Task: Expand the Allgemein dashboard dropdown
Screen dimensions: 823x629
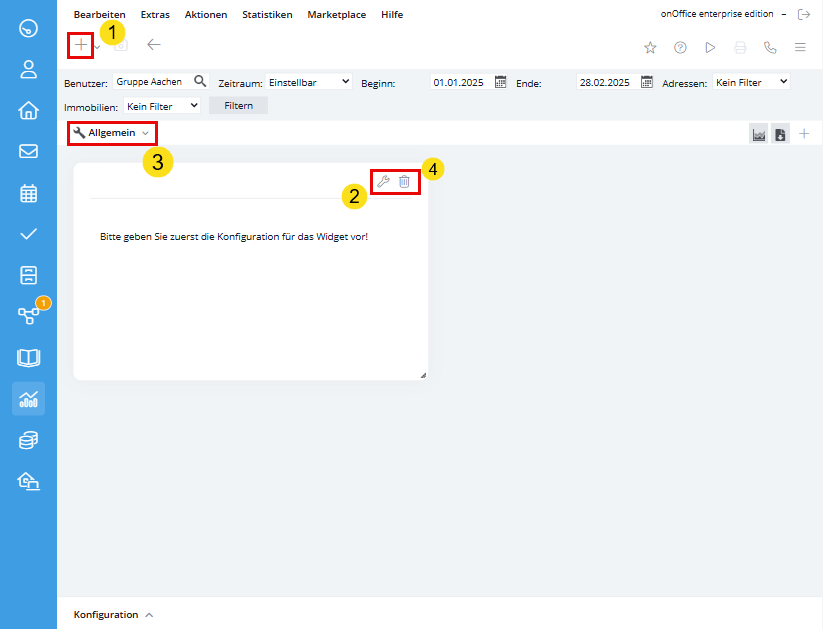Action: [112, 133]
